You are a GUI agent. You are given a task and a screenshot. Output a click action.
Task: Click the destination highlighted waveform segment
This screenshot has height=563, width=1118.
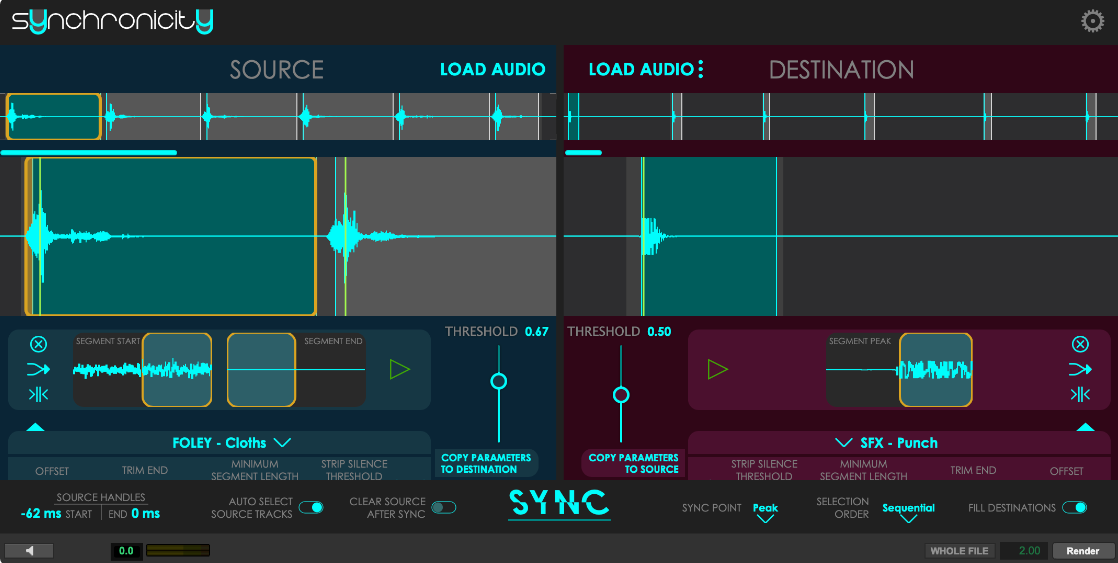coord(709,236)
